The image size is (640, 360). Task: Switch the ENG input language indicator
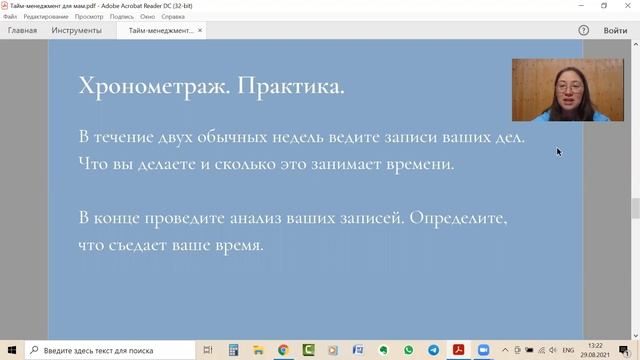[568, 350]
